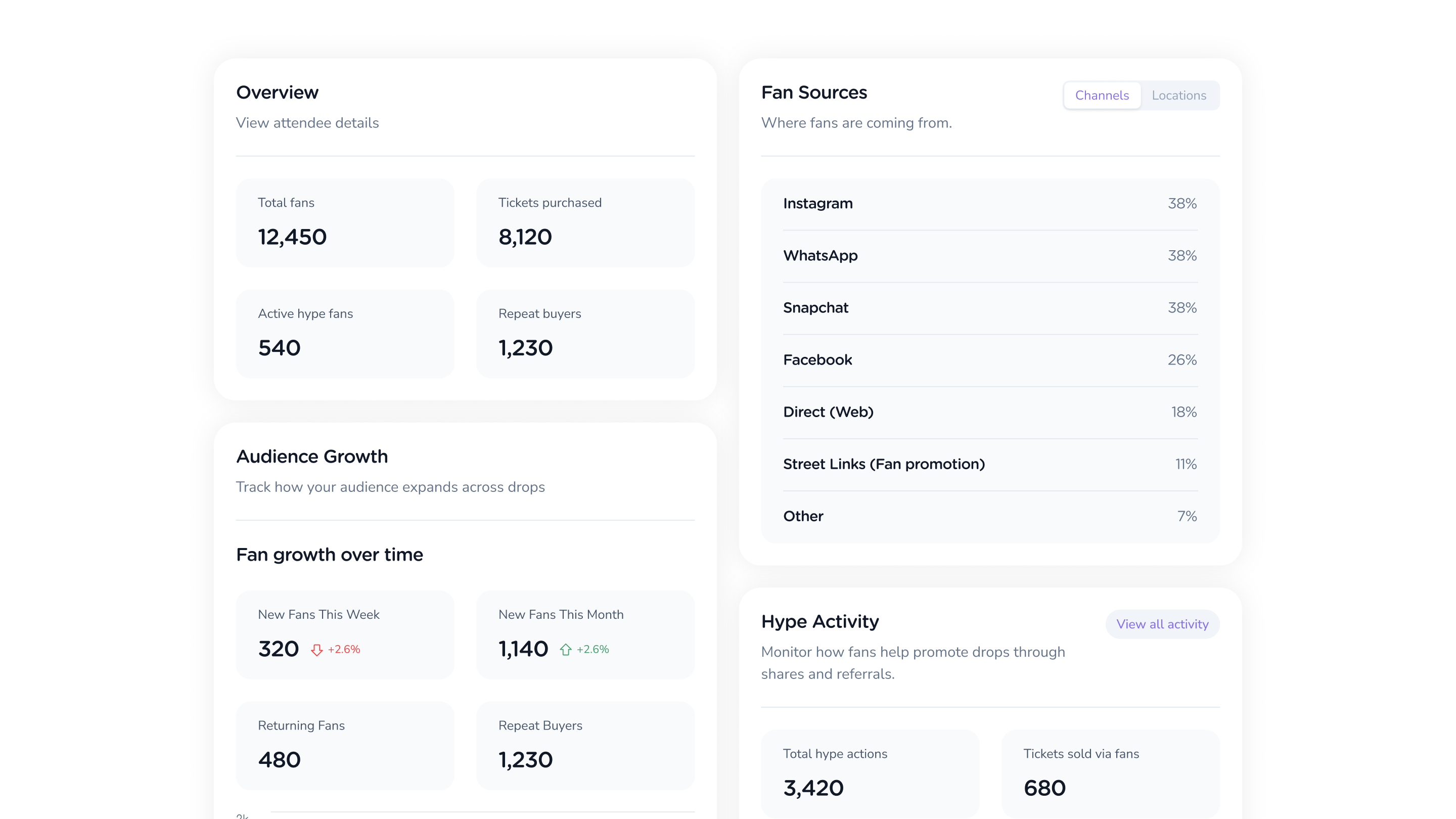
Task: Click the Facebook row label
Action: tap(817, 359)
